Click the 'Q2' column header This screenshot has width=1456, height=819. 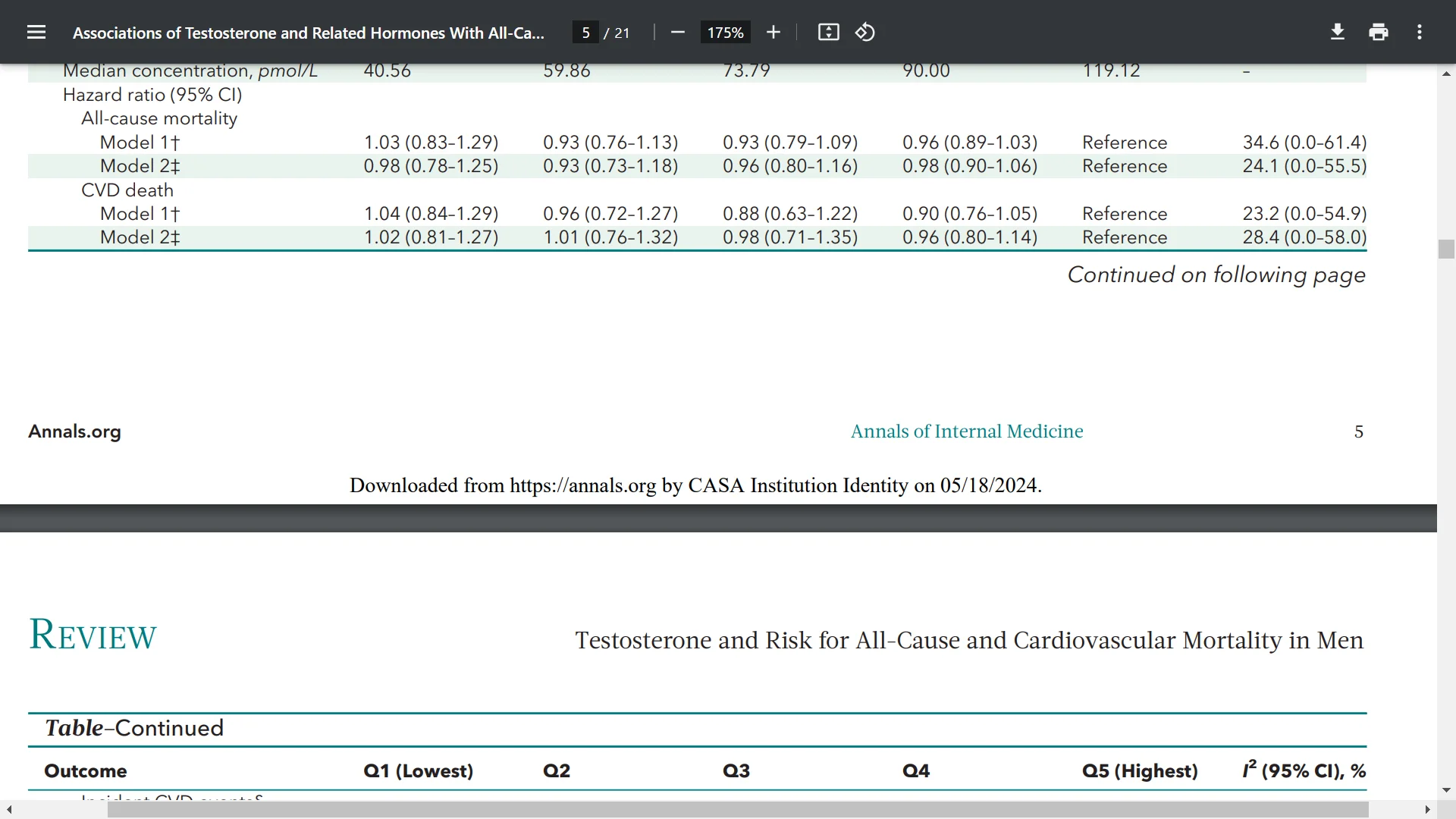[557, 771]
